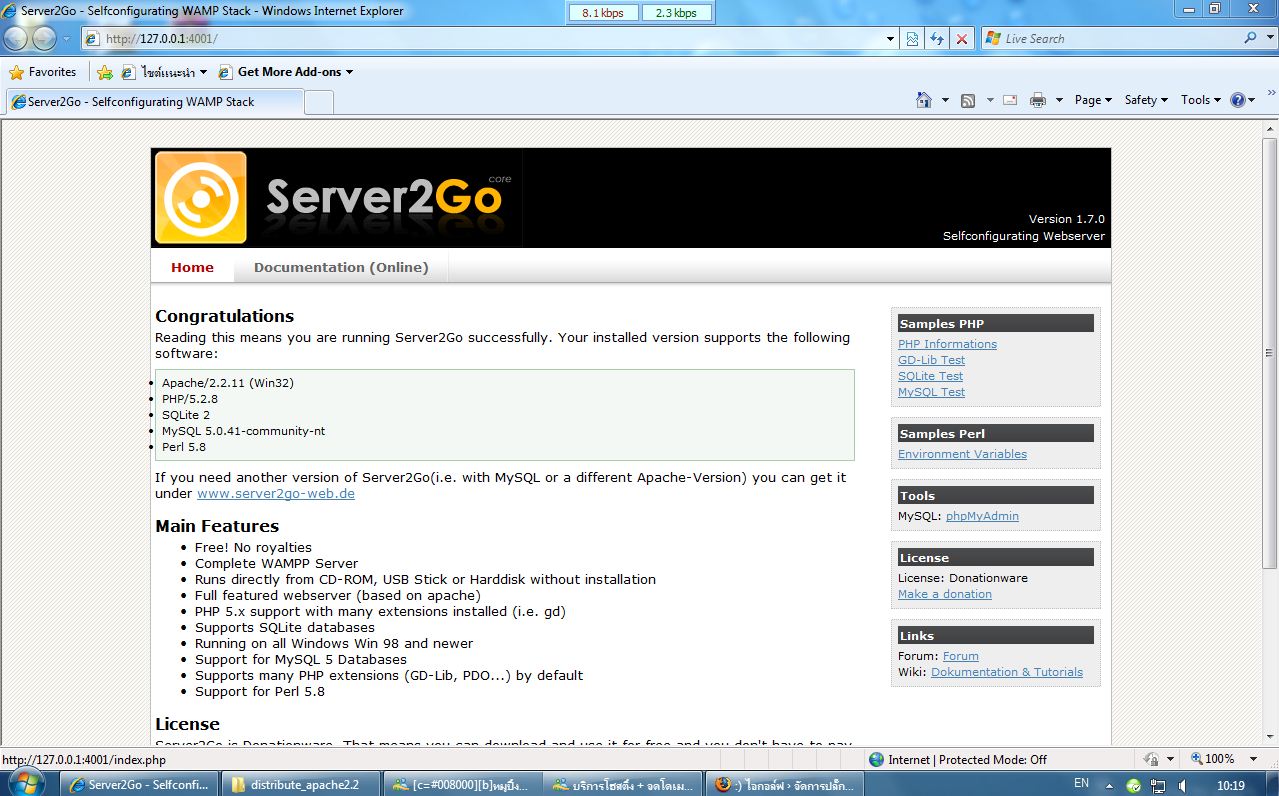Screen dimensions: 1279x796
Task: Click the Print icon
Action: pyautogui.click(x=1038, y=100)
